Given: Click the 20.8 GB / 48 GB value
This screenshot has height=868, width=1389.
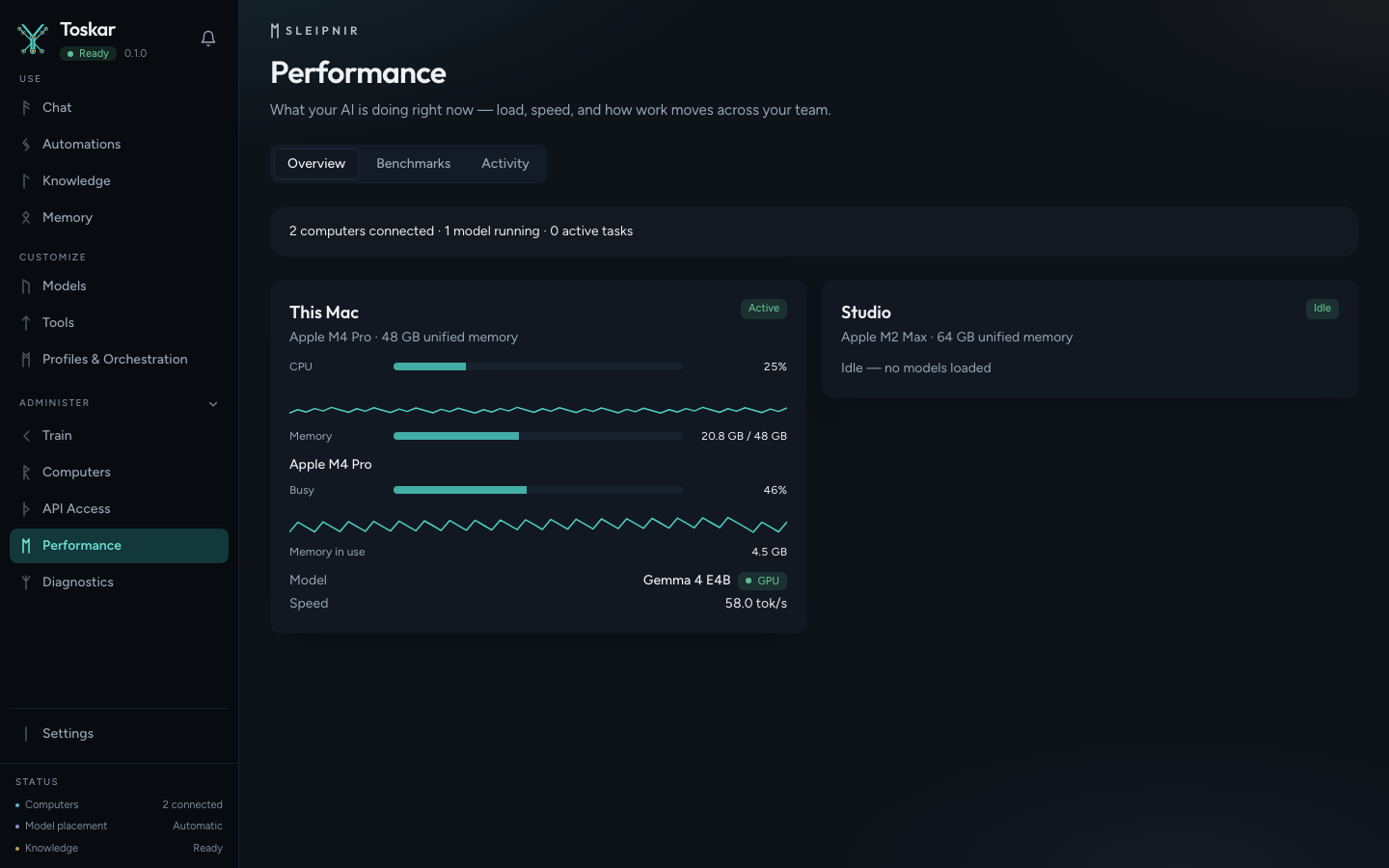Looking at the screenshot, I should tap(744, 436).
